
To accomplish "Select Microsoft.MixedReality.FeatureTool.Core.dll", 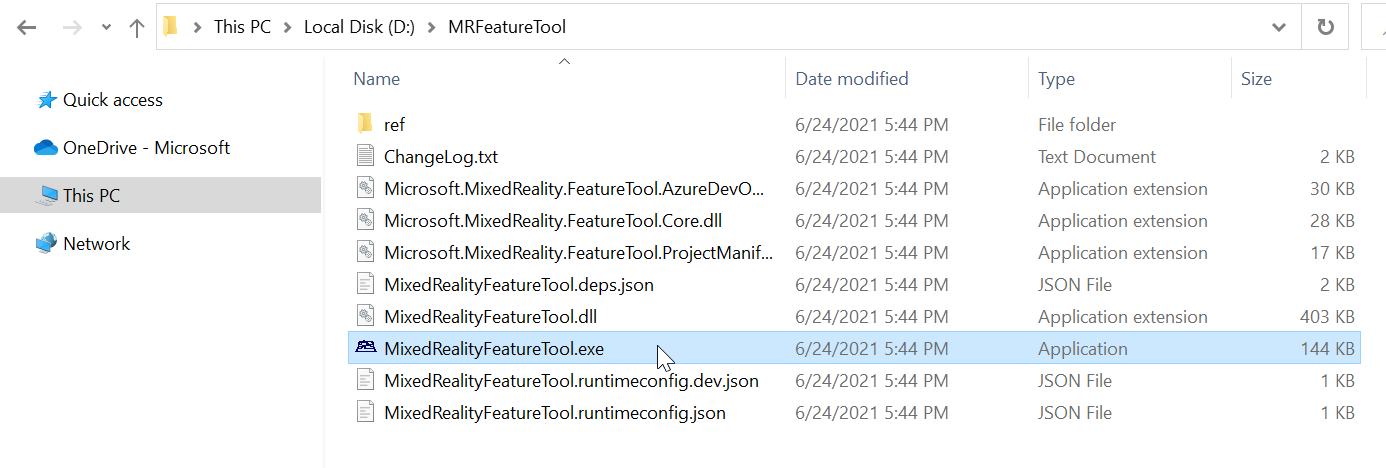I will point(553,221).
